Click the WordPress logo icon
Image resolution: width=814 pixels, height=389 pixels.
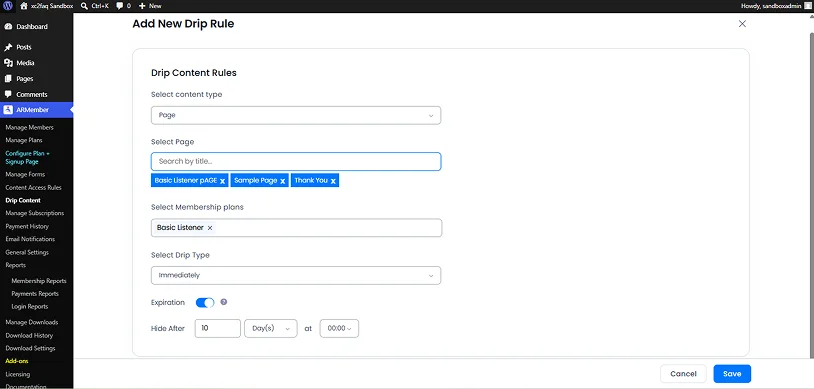(x=8, y=6)
